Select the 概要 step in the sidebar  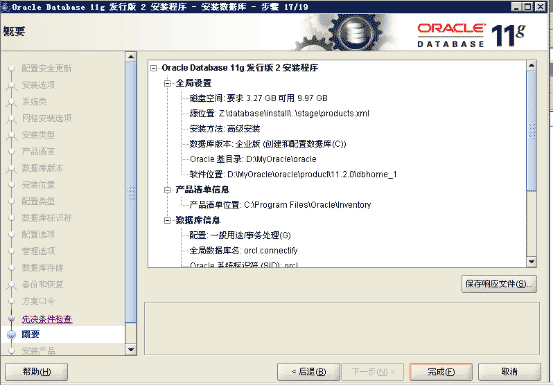tap(31, 334)
